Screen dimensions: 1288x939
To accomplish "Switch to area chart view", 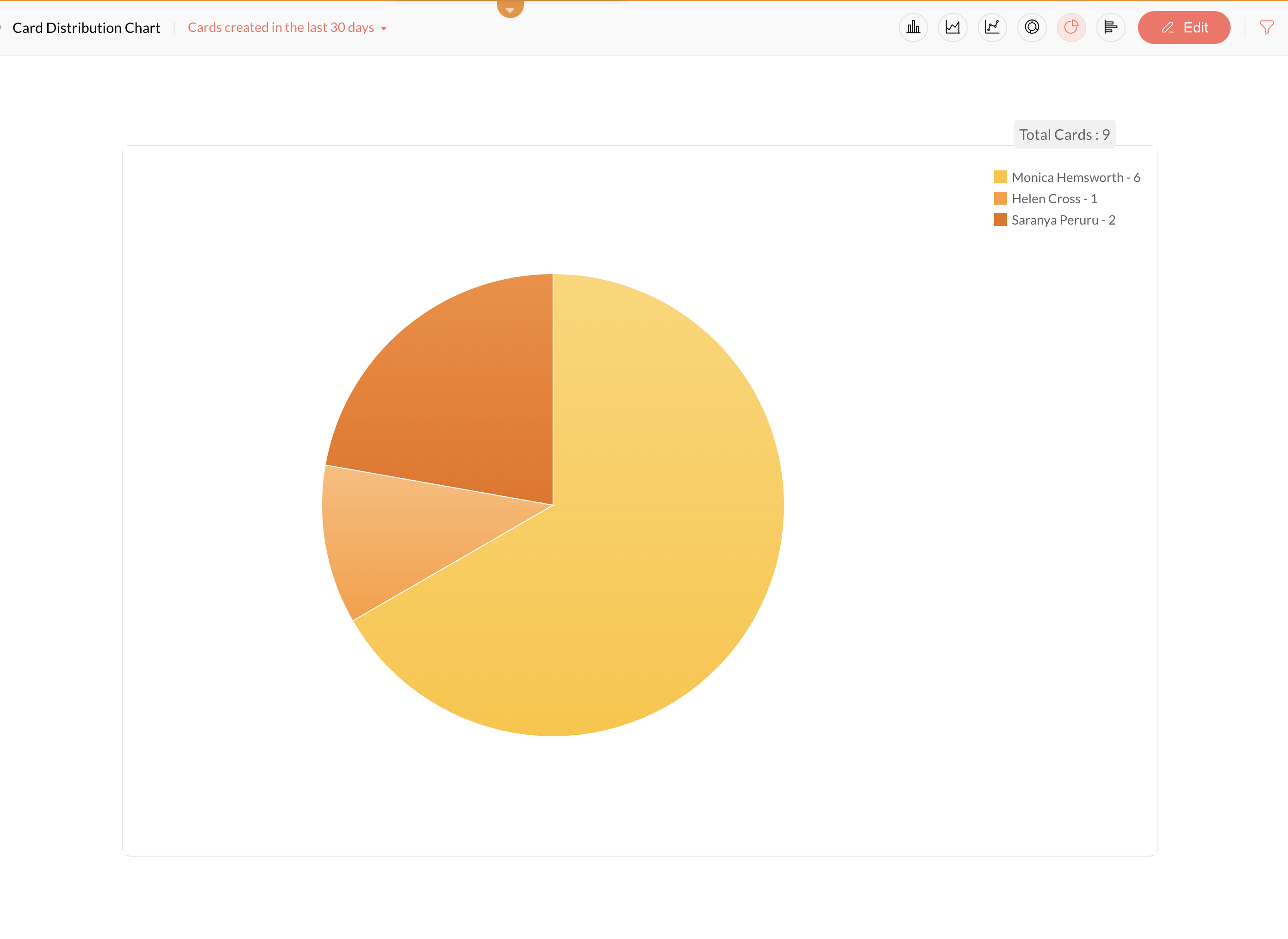I will pyautogui.click(x=953, y=27).
